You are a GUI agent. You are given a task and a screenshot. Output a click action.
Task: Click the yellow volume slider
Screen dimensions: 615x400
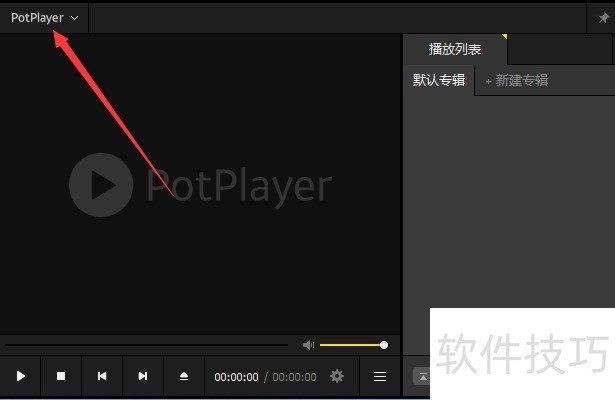point(354,345)
